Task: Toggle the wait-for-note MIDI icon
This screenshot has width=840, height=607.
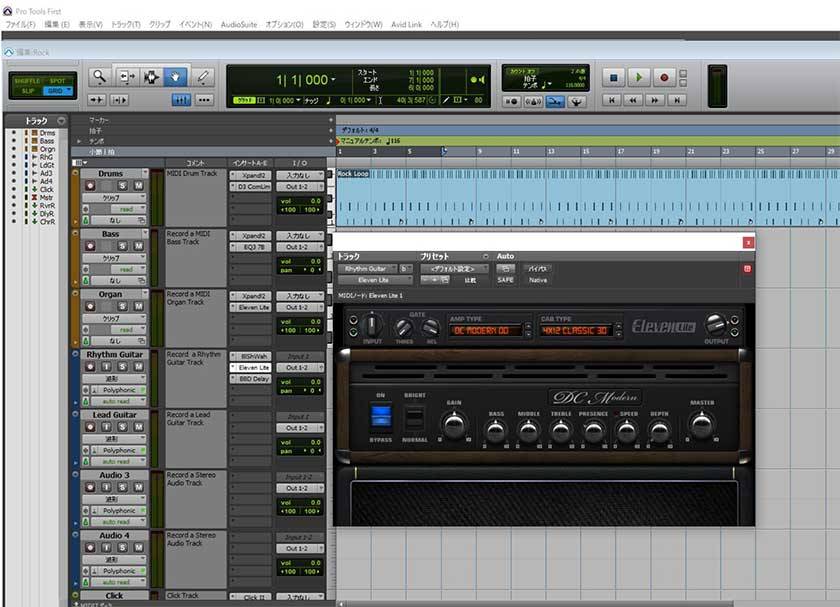Action: click(511, 101)
